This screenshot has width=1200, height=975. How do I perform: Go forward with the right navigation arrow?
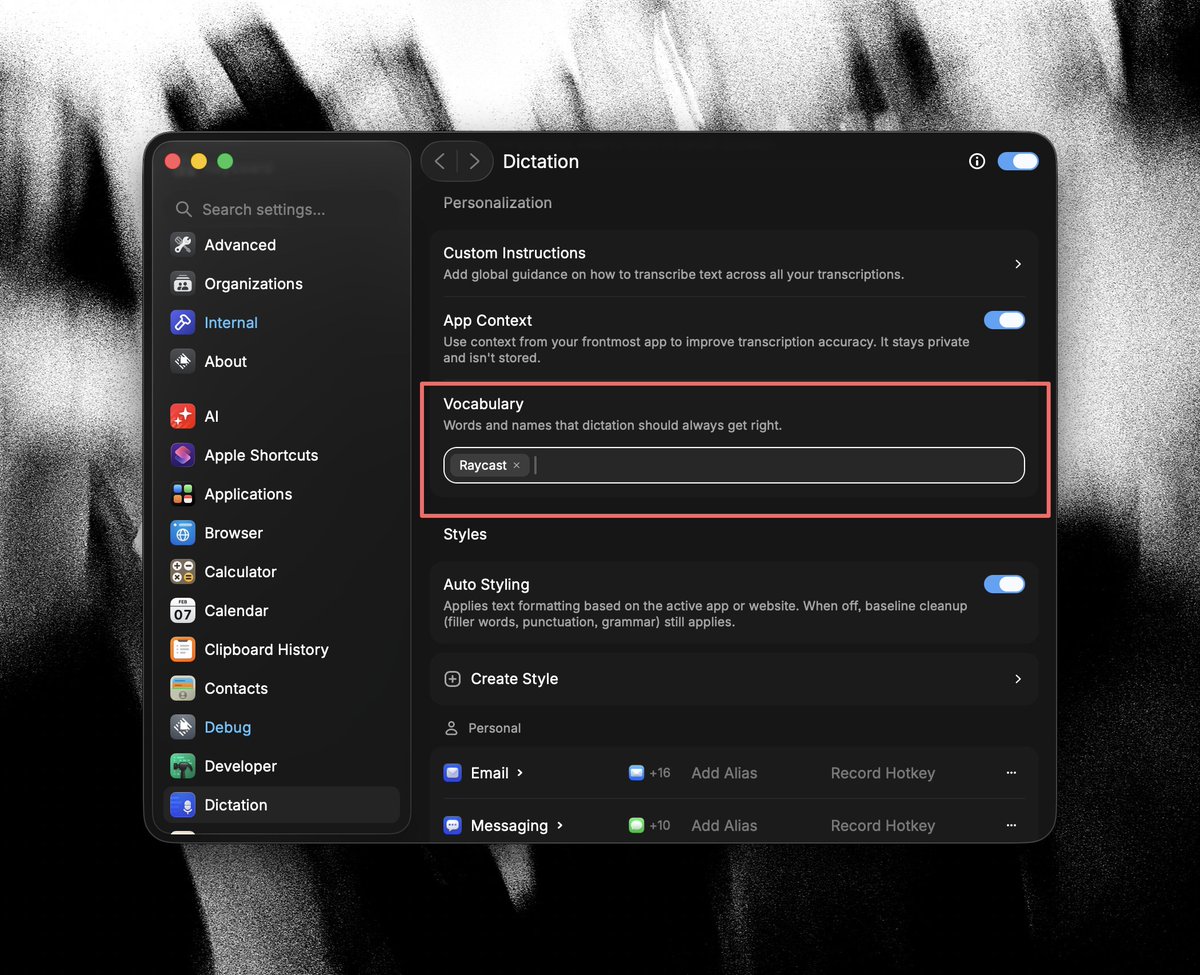(x=474, y=161)
